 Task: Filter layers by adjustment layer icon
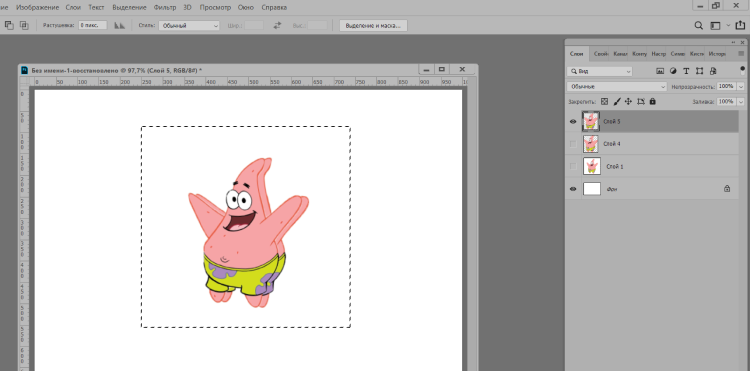[673, 71]
